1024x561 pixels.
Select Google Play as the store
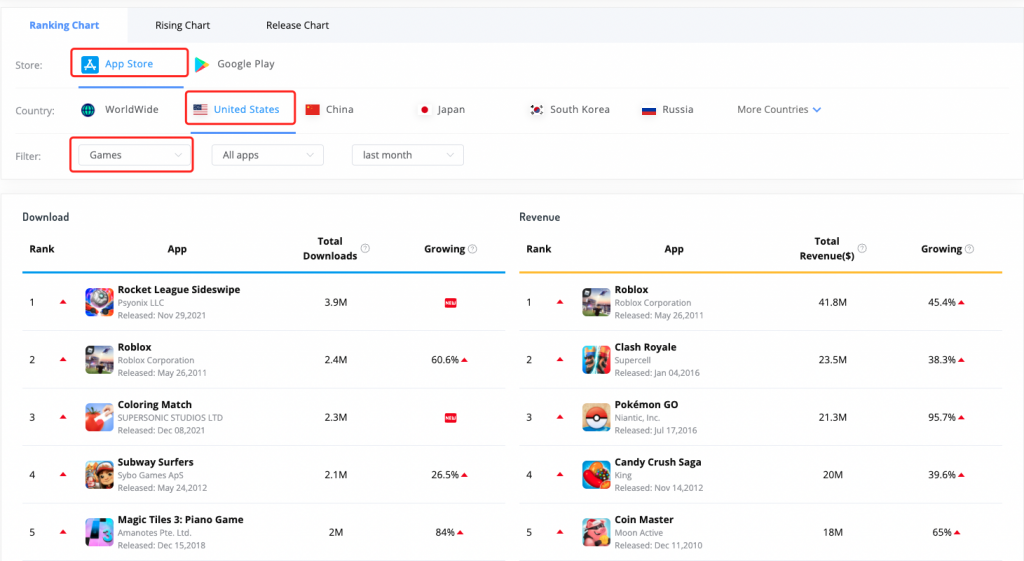tap(235, 64)
